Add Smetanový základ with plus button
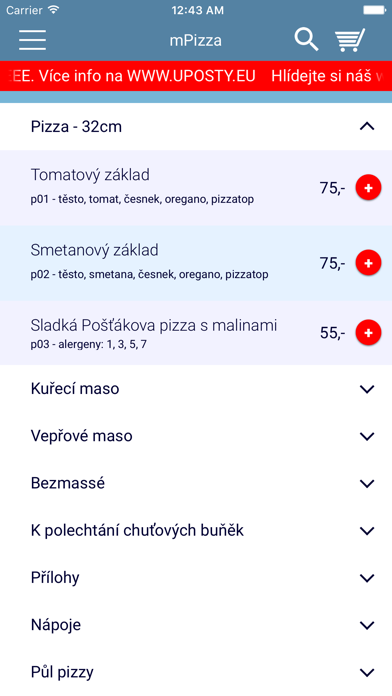This screenshot has height=696, width=392. (x=368, y=263)
